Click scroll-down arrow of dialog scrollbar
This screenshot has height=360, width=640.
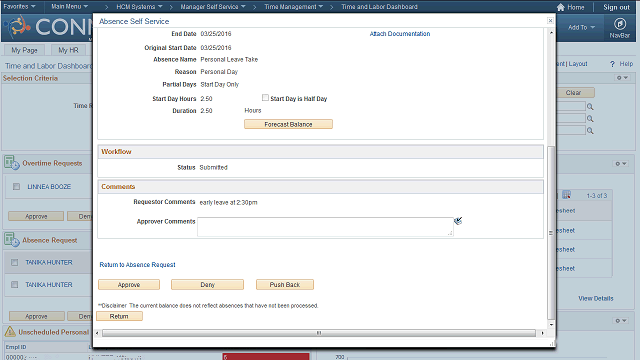pos(551,324)
